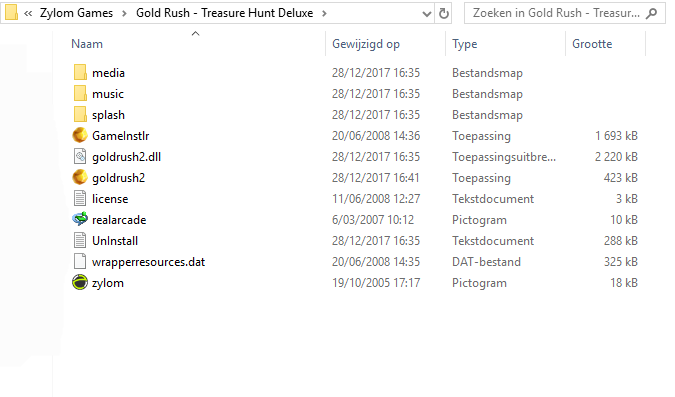Expand the chevron after Zylom Games

point(124,14)
